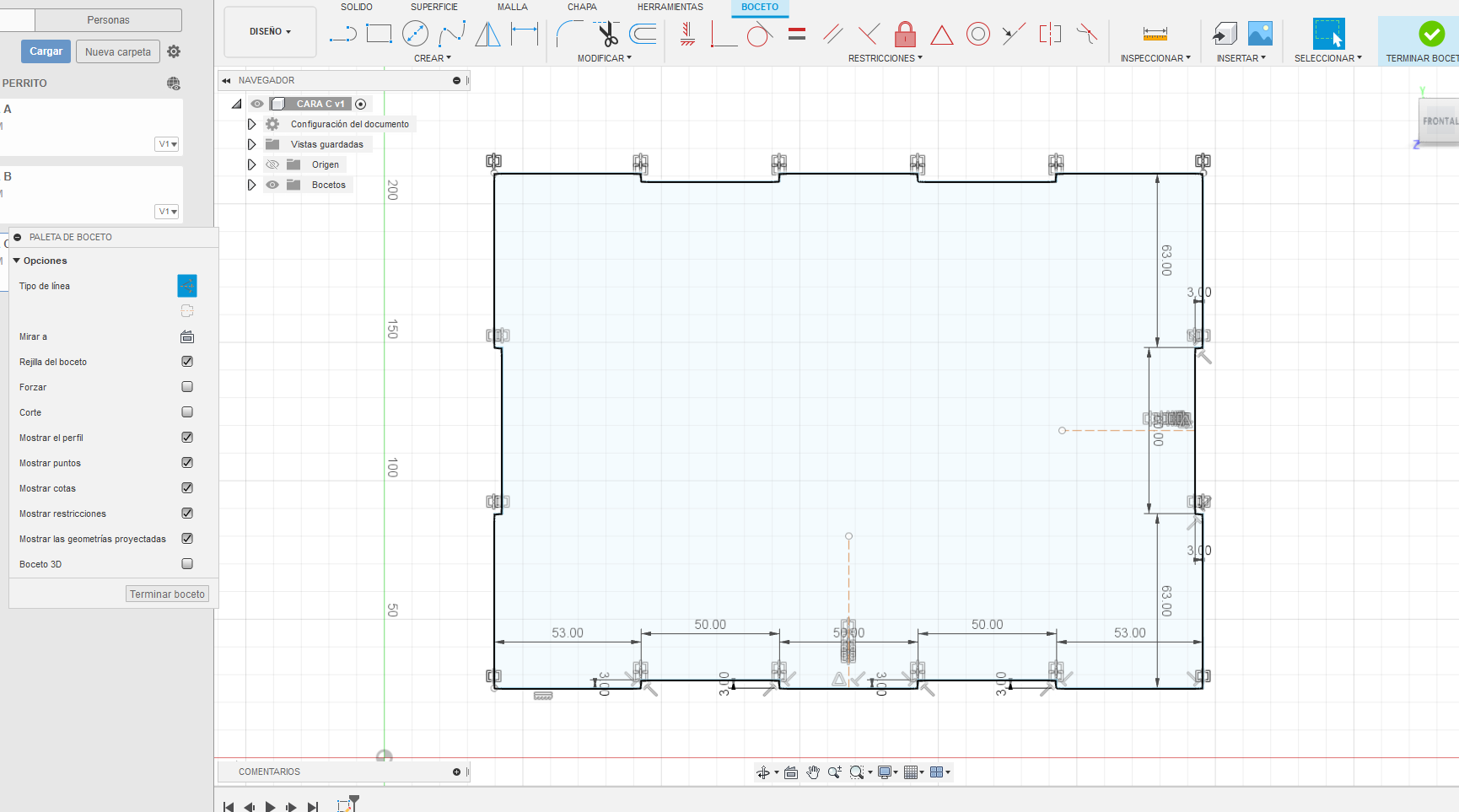The width and height of the screenshot is (1459, 812).
Task: Open the Measure inspect tool
Action: coord(1155,34)
